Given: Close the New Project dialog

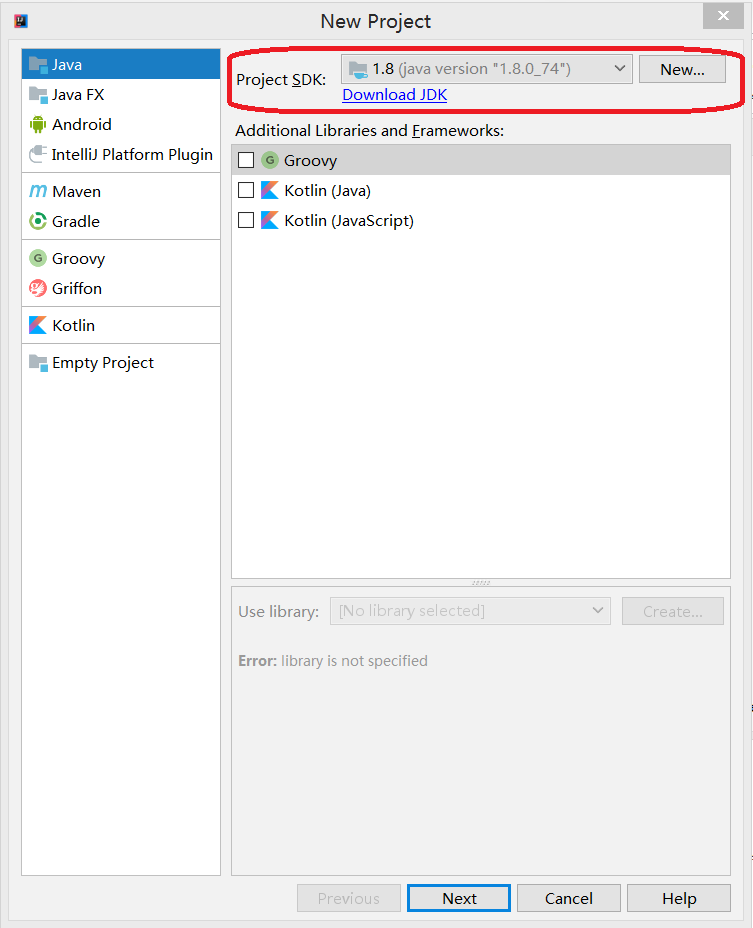Looking at the screenshot, I should click(x=723, y=16).
